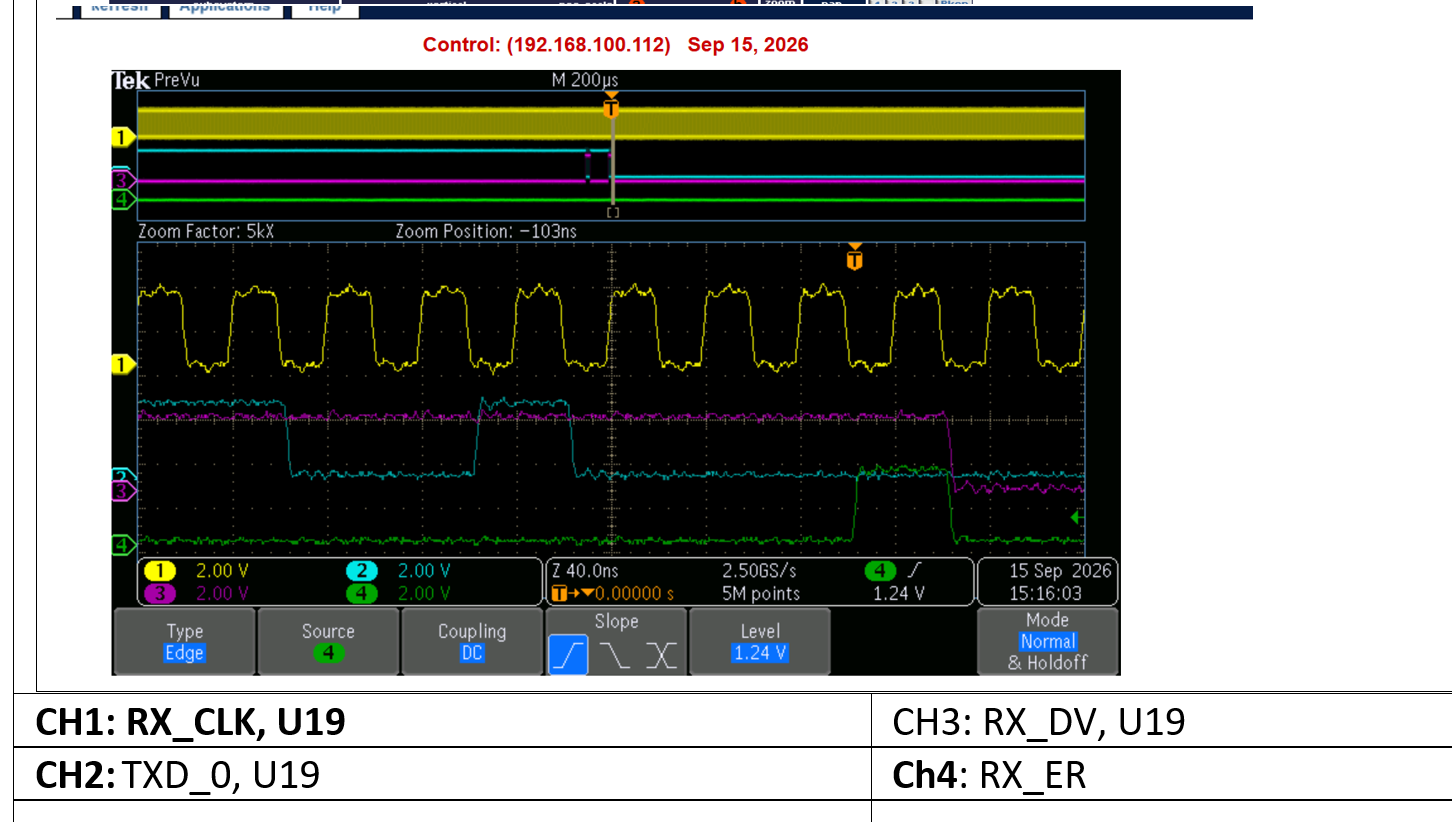Click the orange trigger T marker in zoom view
Screen dimensions: 1452x822
pos(854,259)
